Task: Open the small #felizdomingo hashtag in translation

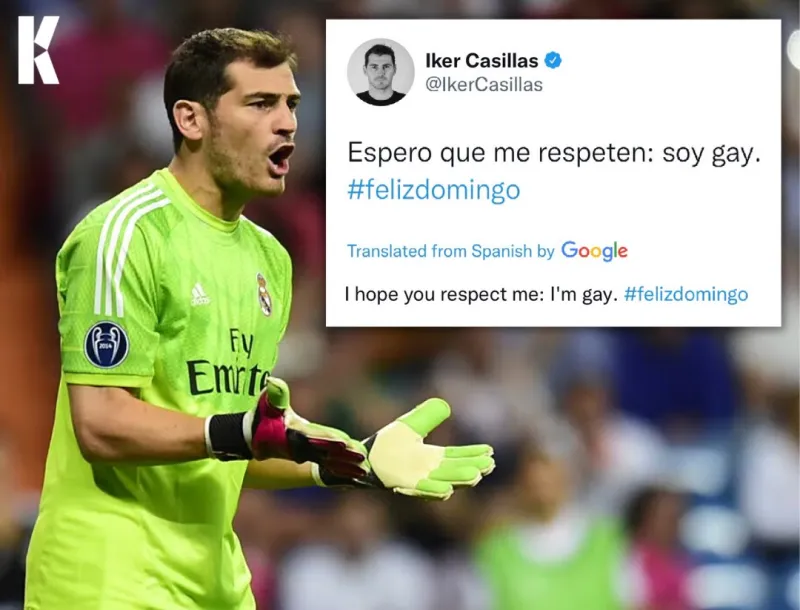Action: point(686,294)
